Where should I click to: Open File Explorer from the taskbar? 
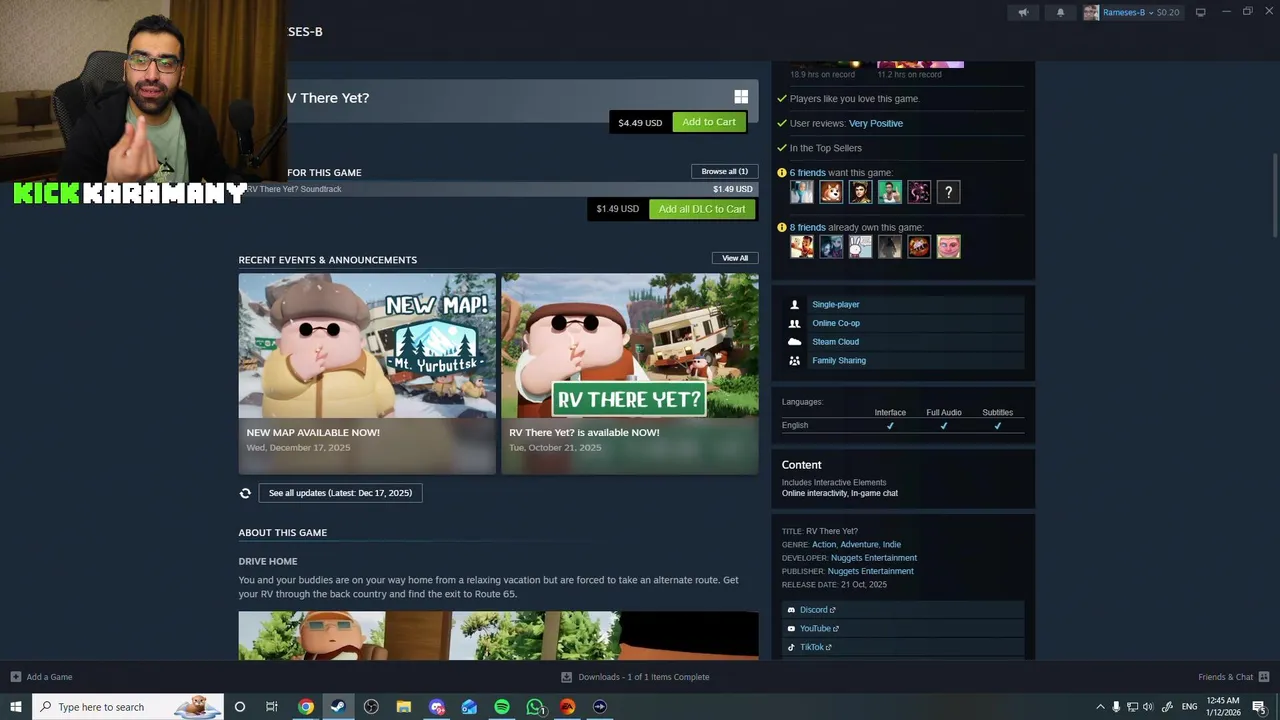(404, 707)
